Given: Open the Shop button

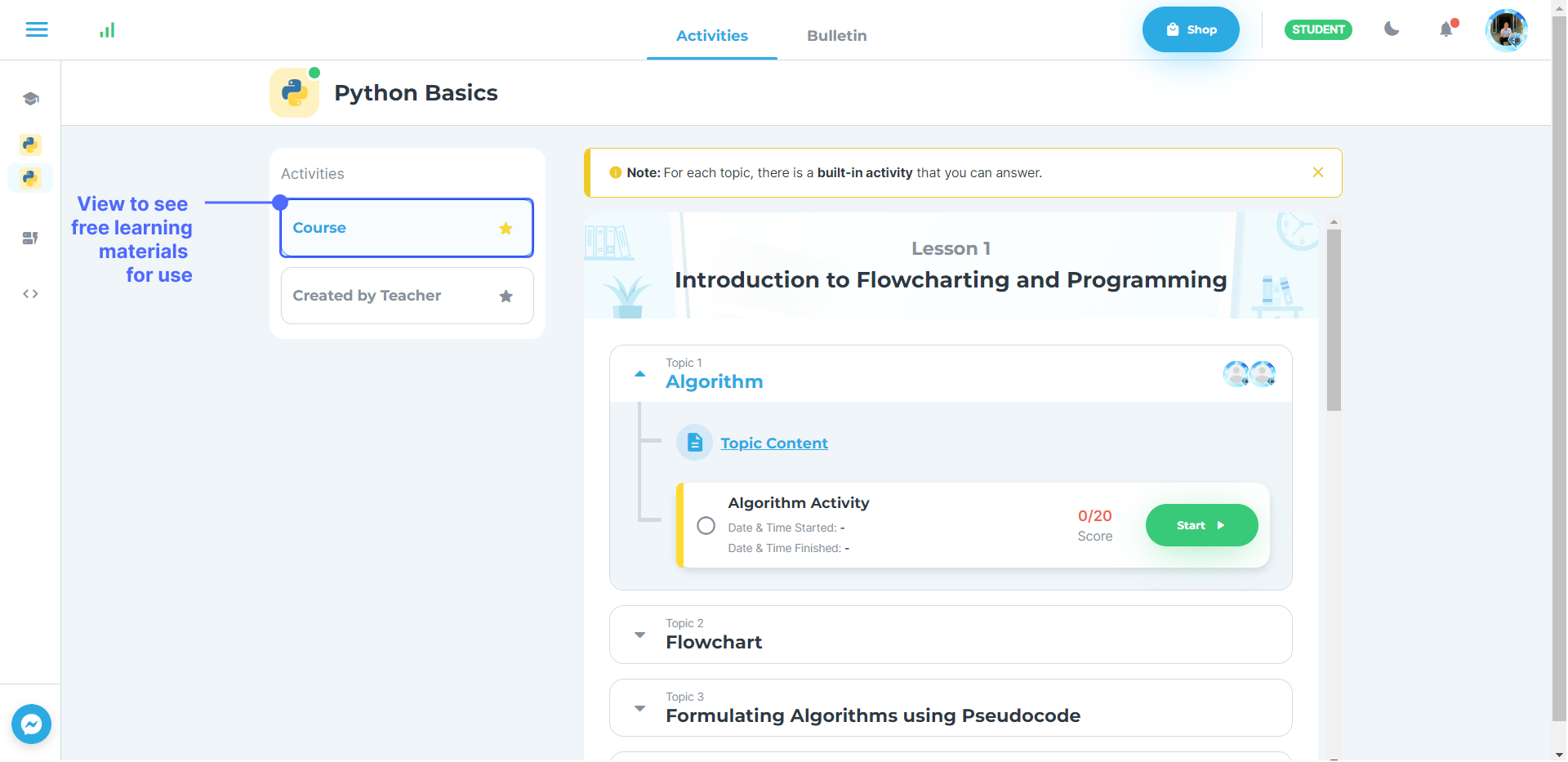Looking at the screenshot, I should point(1190,29).
